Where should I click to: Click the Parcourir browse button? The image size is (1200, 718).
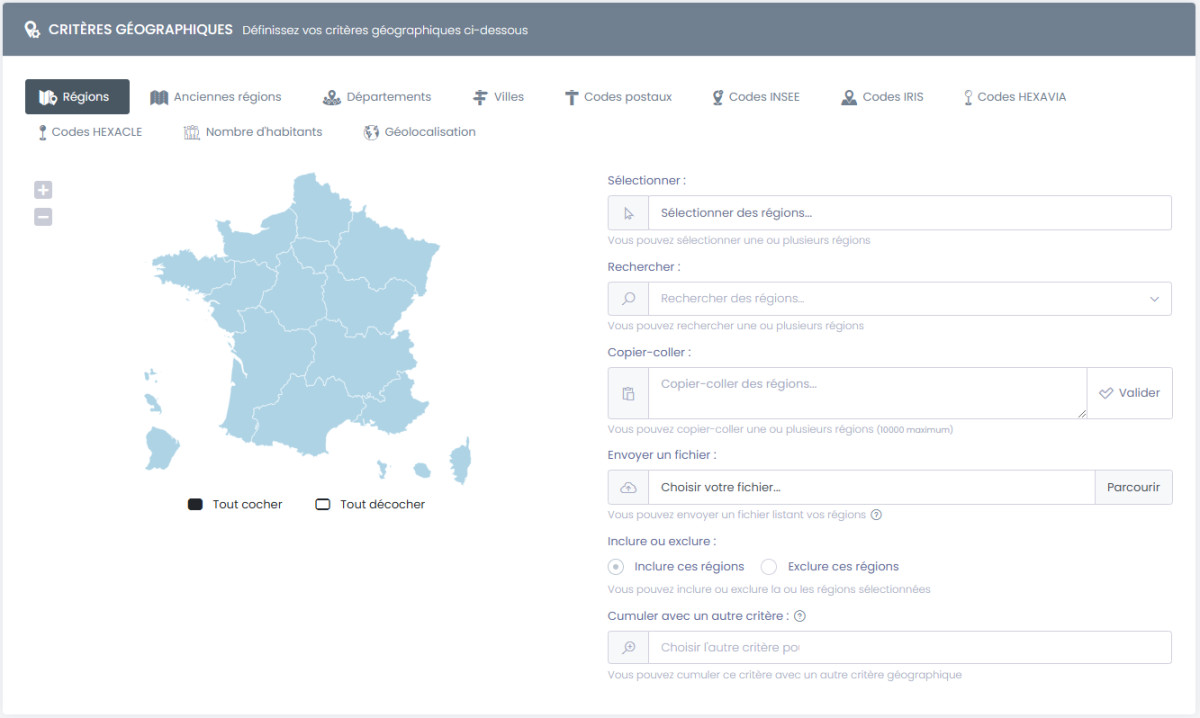pyautogui.click(x=1133, y=487)
